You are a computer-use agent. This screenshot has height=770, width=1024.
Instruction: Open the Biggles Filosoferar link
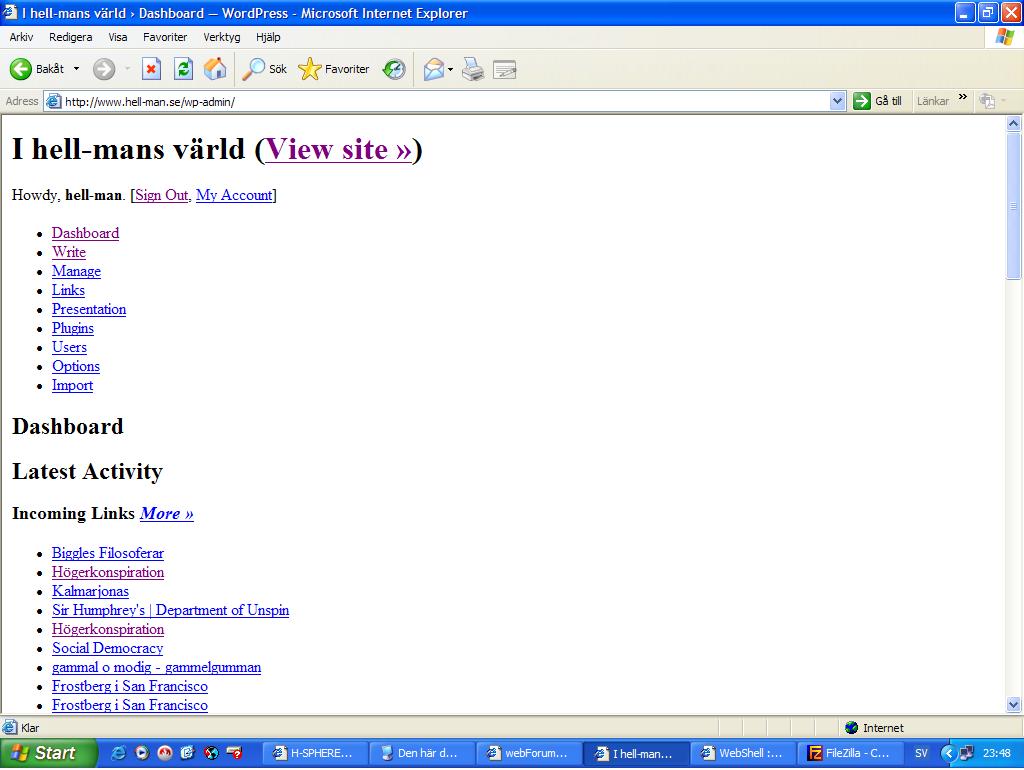108,553
